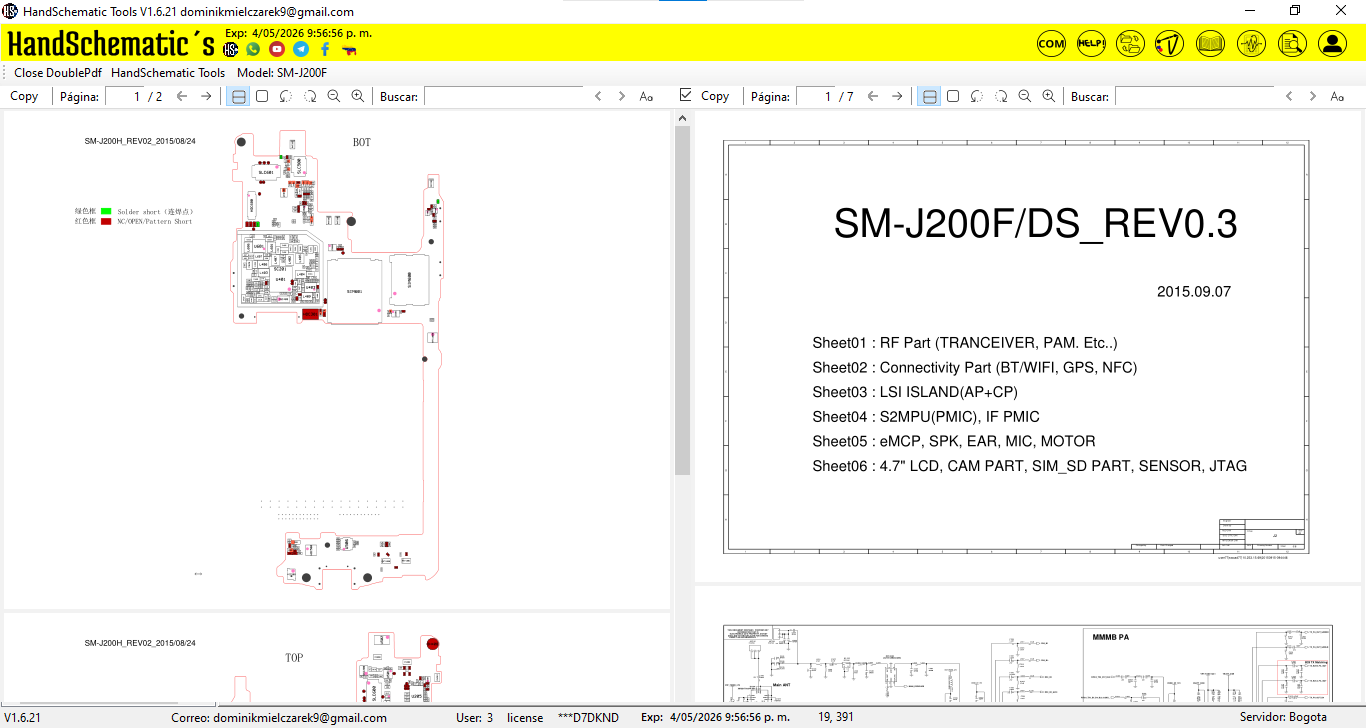Click the left viewer vertical scrollbar thumb
Image resolution: width=1366 pixels, height=728 pixels.
click(683, 300)
